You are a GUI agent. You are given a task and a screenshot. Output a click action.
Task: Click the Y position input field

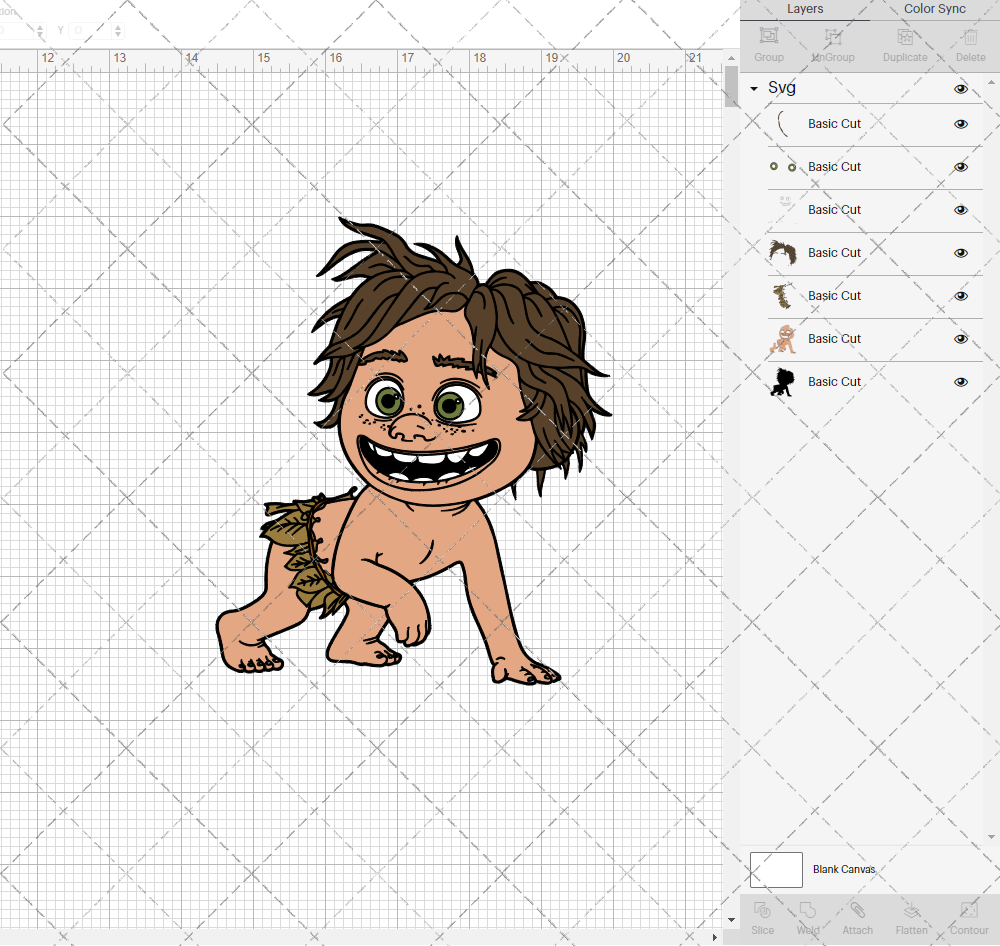[90, 30]
